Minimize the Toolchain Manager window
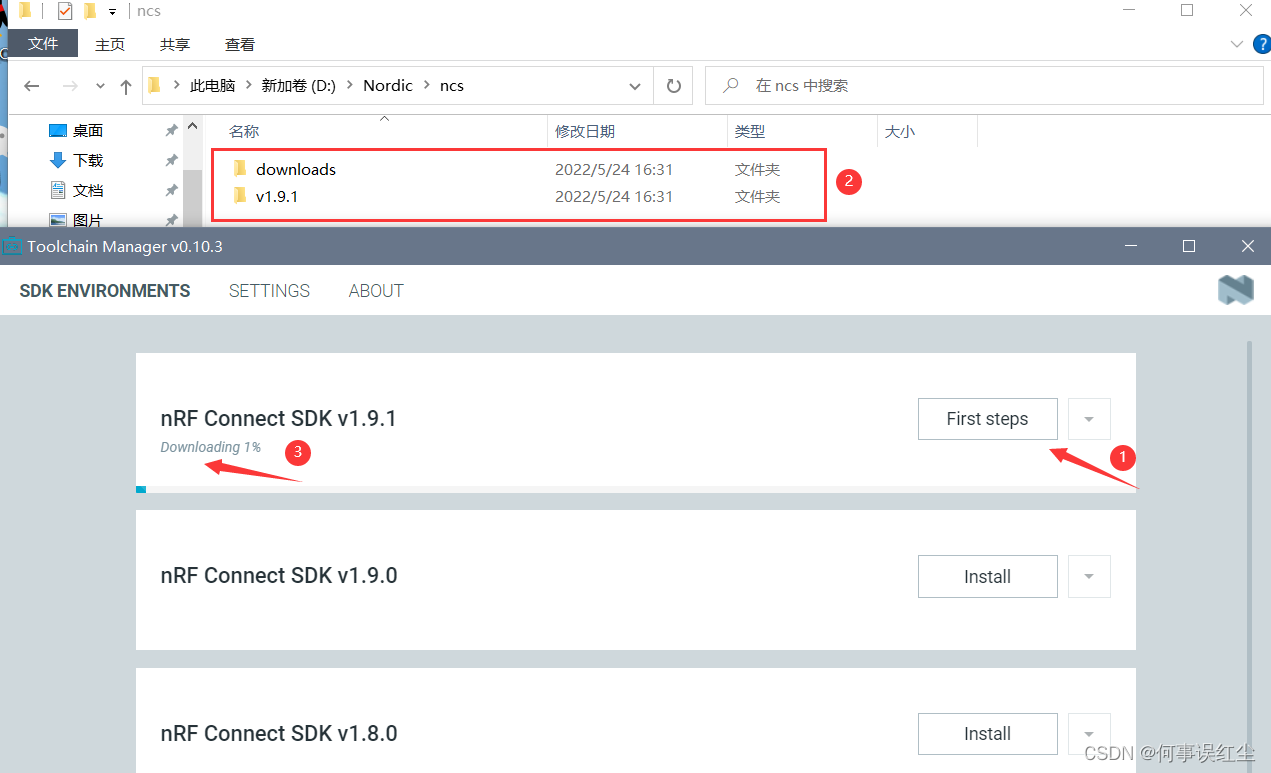1271x773 pixels. pos(1130,246)
